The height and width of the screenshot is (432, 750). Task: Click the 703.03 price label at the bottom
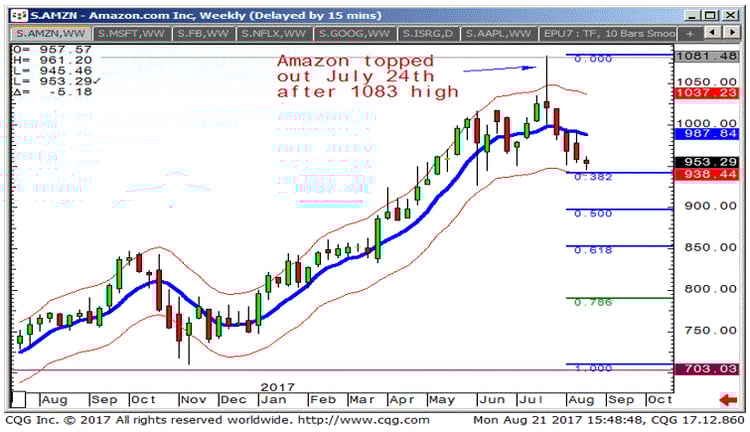tap(706, 369)
